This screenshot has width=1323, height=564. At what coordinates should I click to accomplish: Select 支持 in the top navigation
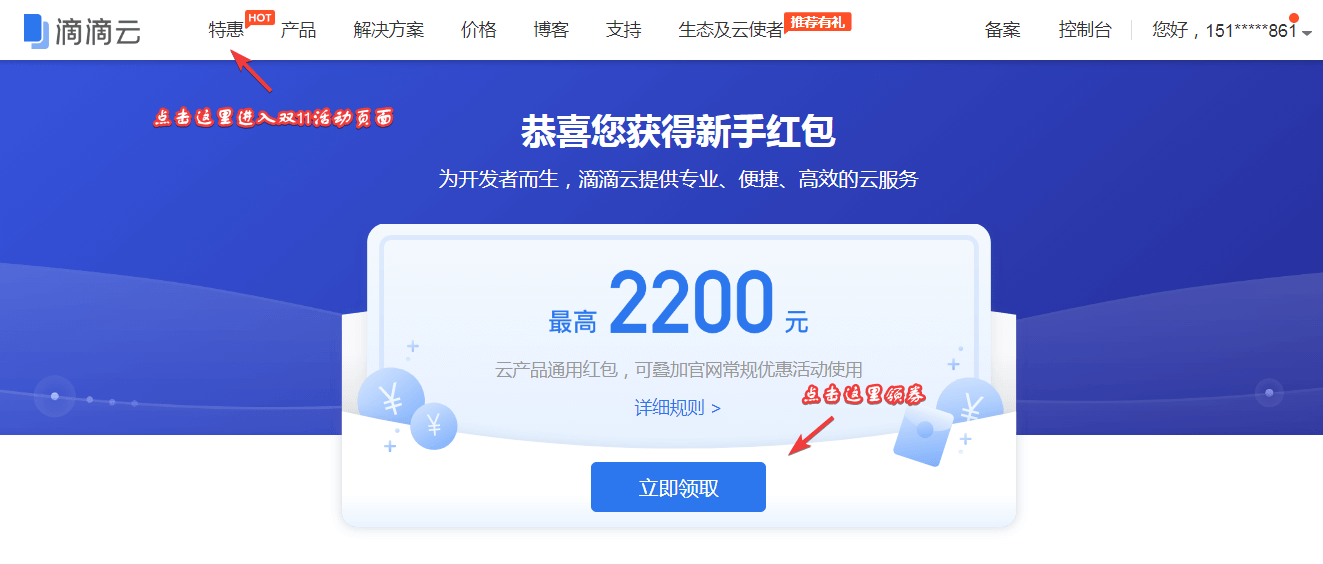click(x=624, y=30)
